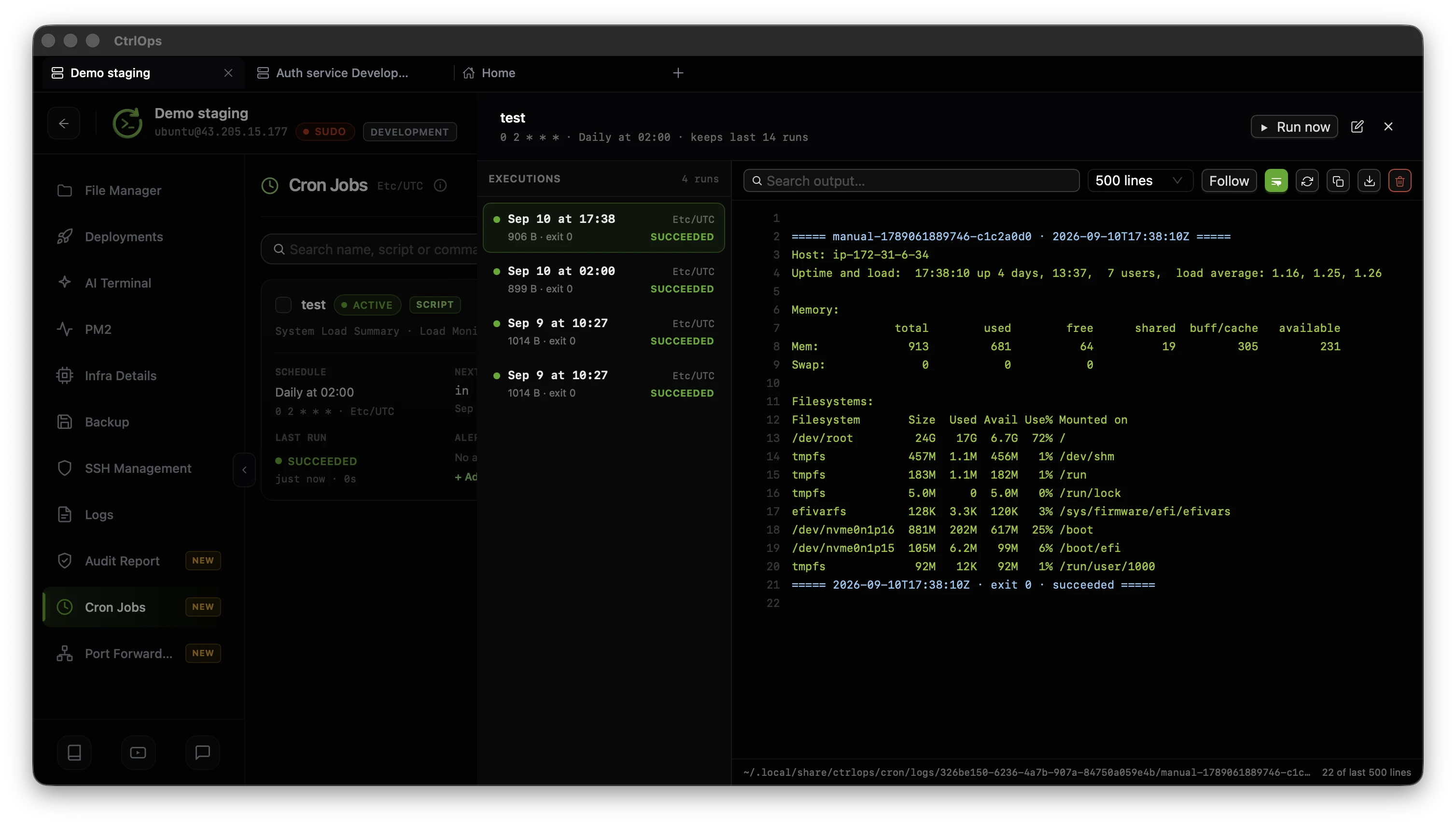Switch to the Demo staging tab
The height and width of the screenshot is (826, 1456).
click(143, 73)
